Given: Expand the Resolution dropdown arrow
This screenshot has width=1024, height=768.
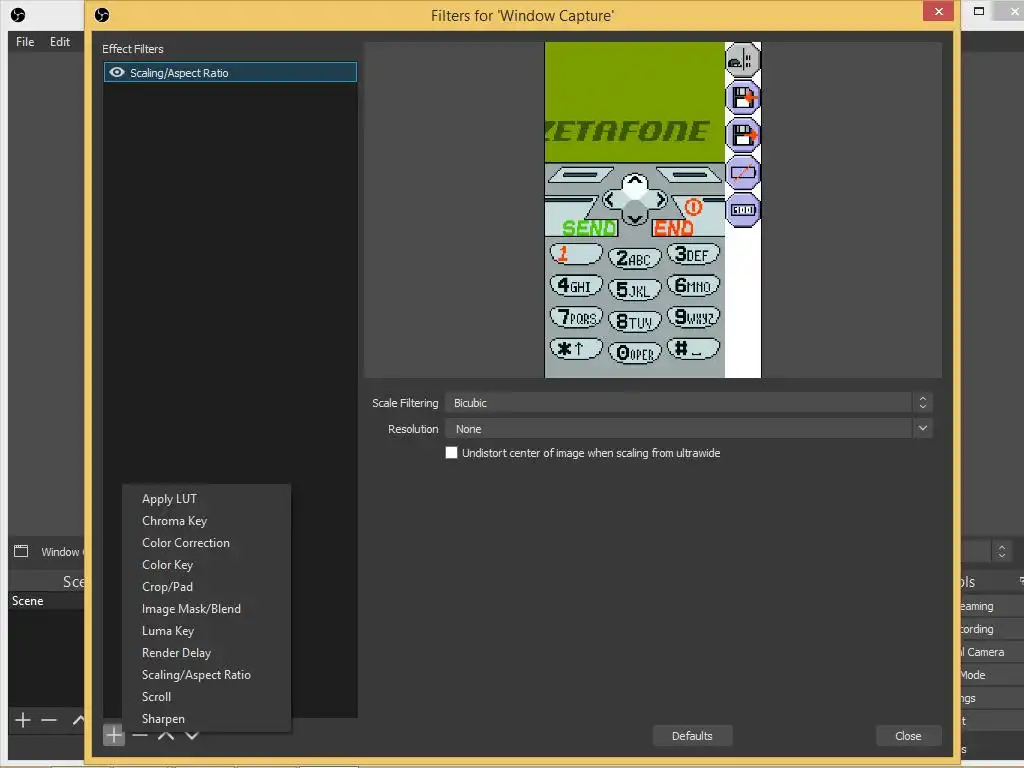Looking at the screenshot, I should click(923, 429).
